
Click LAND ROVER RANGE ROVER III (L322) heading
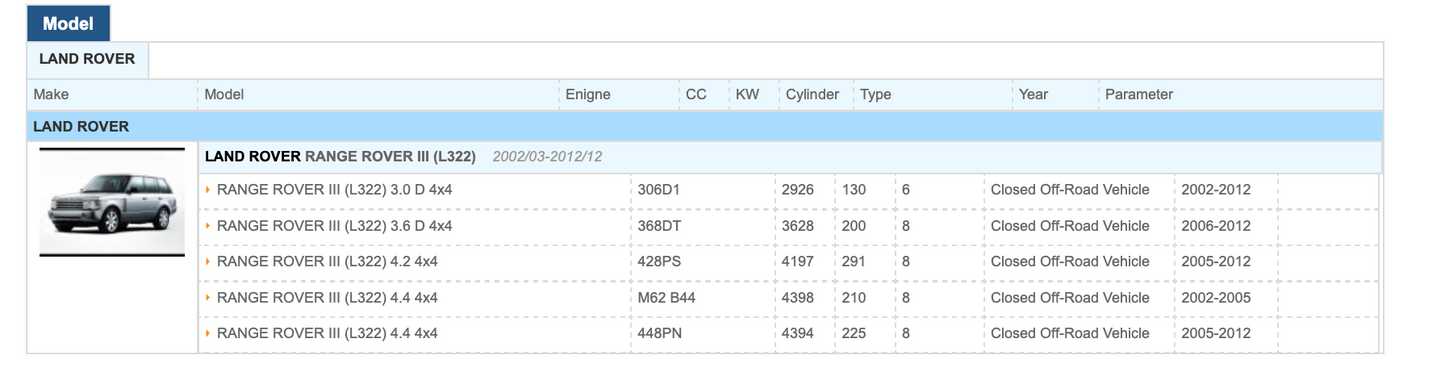(x=340, y=157)
